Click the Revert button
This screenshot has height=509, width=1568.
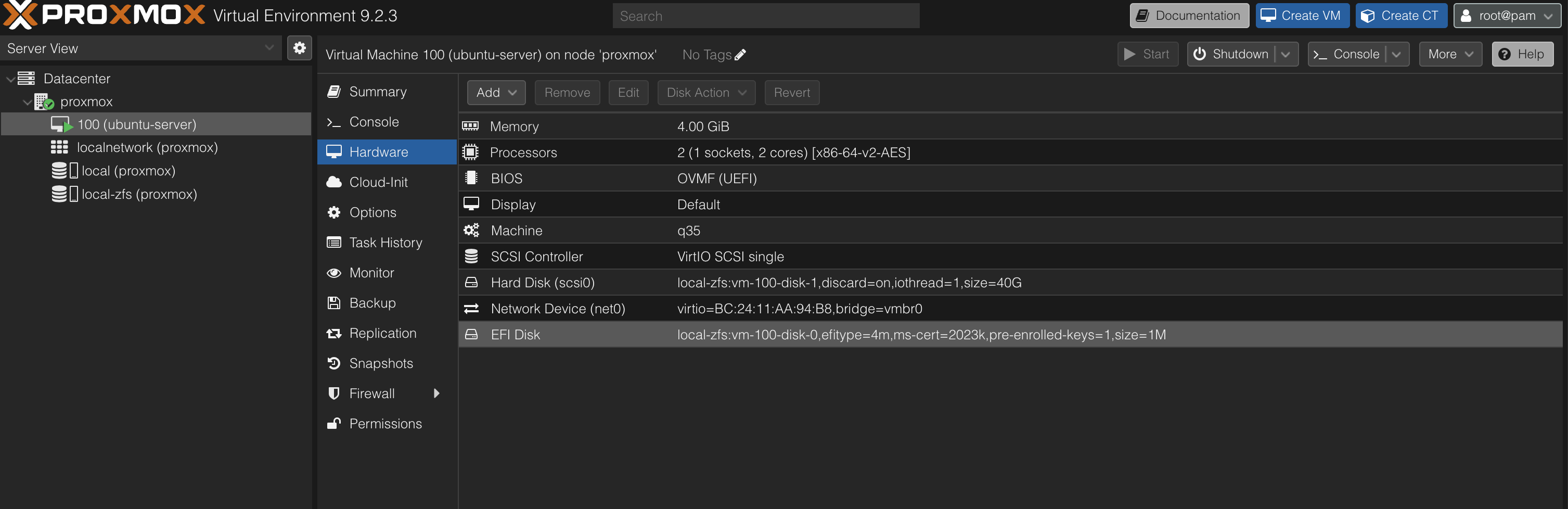point(791,93)
